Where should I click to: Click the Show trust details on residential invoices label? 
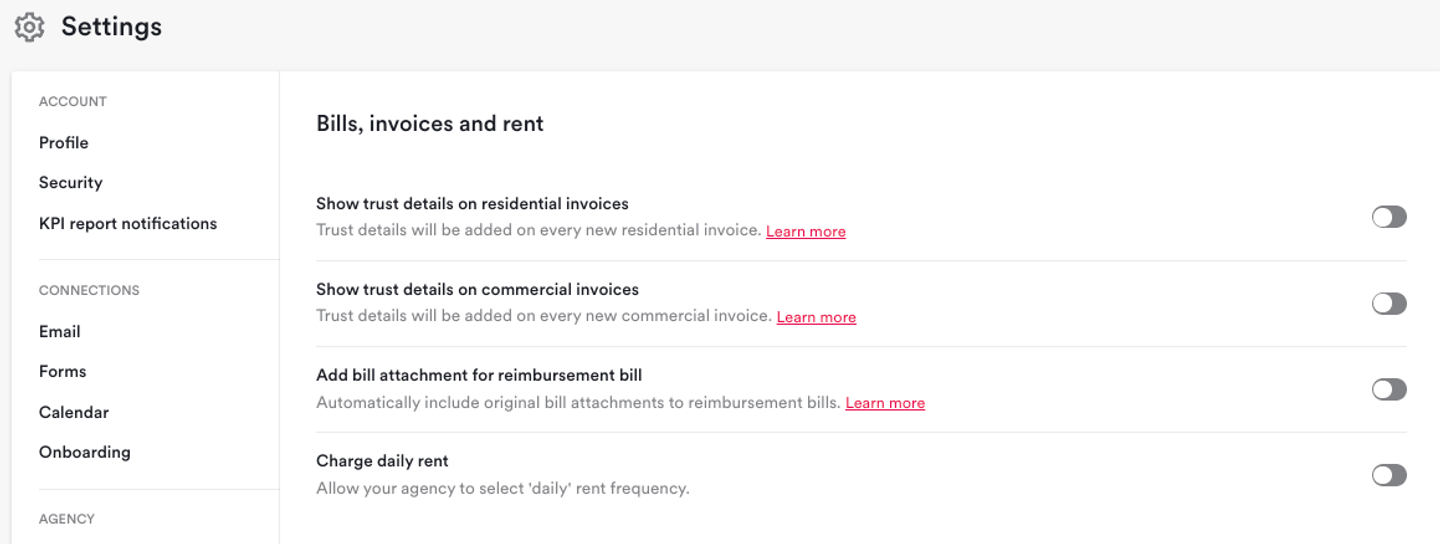click(x=472, y=204)
